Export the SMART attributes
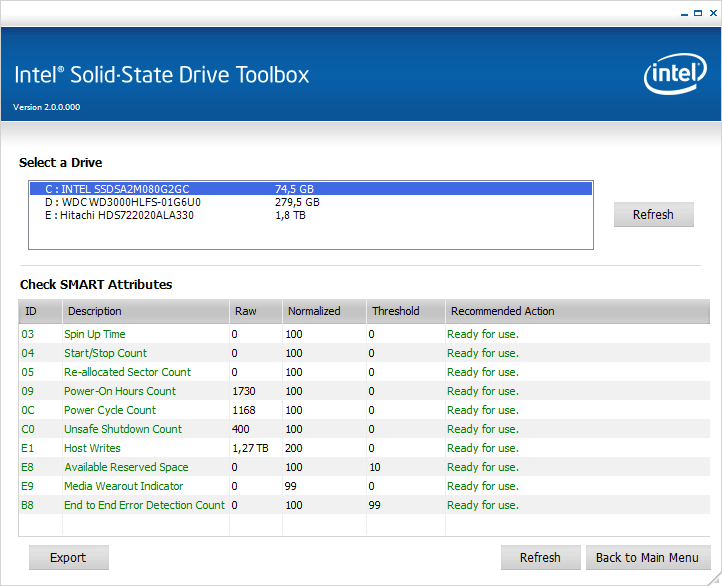 click(x=69, y=557)
